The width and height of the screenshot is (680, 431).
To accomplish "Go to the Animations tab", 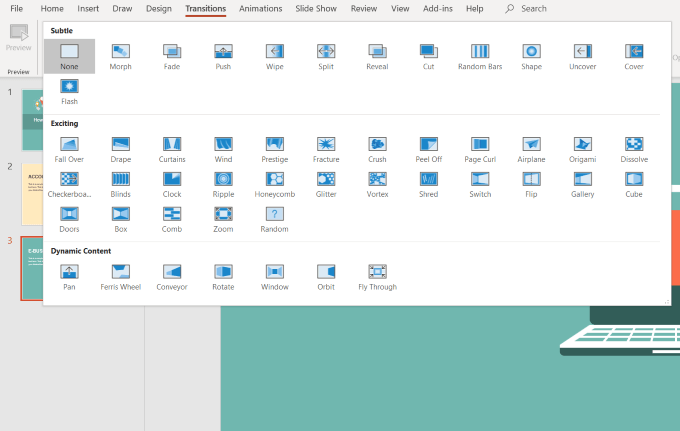I will pyautogui.click(x=261, y=8).
